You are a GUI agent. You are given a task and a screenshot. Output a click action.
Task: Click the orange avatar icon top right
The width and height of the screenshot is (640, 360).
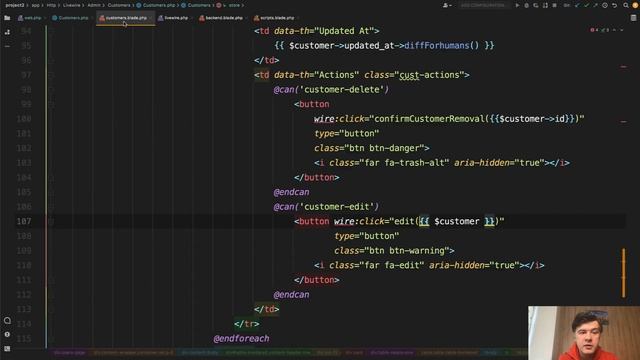(635, 5)
